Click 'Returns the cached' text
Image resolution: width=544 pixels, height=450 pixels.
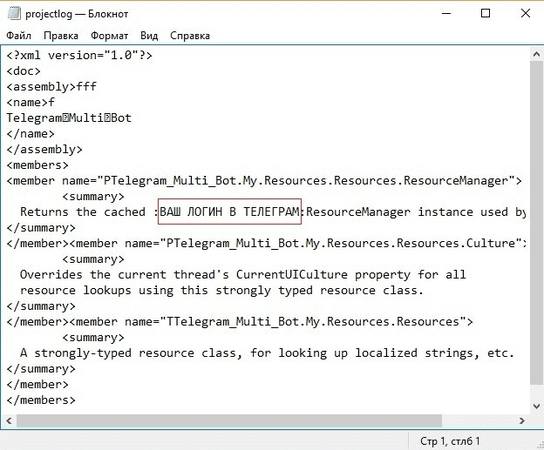point(83,212)
